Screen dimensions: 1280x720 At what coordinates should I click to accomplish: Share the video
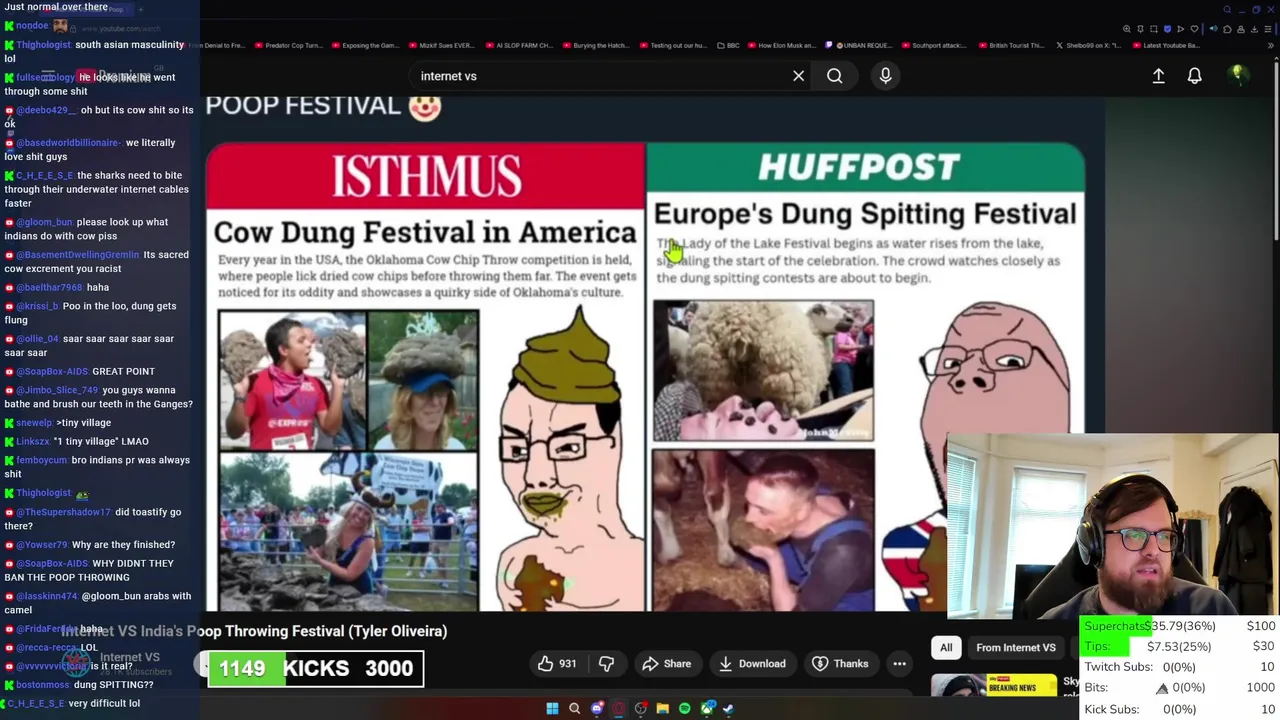(667, 664)
